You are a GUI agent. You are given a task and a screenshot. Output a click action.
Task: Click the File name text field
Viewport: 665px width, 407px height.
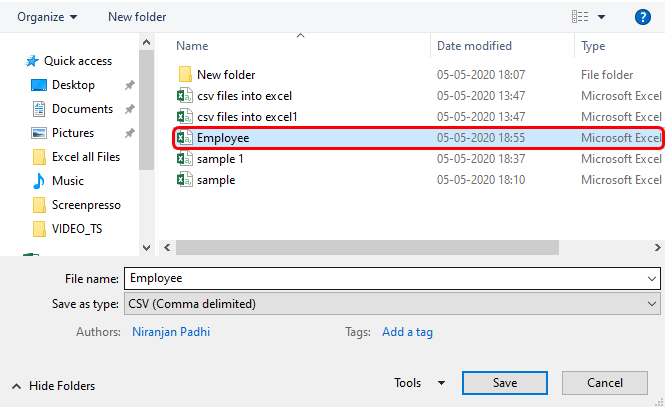coord(380,279)
